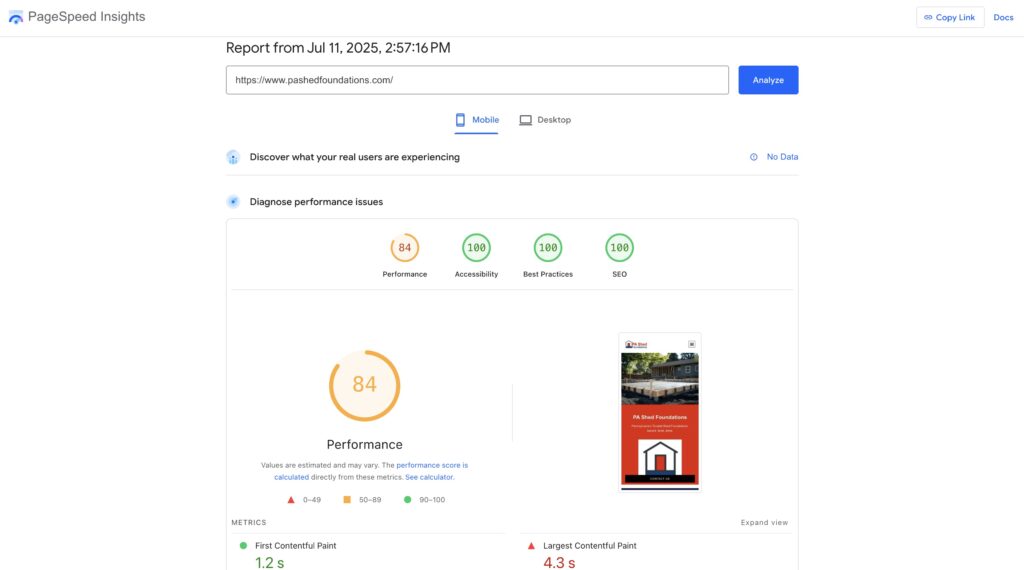Click the Copy Link button
This screenshot has width=1024, height=570.
(x=949, y=17)
